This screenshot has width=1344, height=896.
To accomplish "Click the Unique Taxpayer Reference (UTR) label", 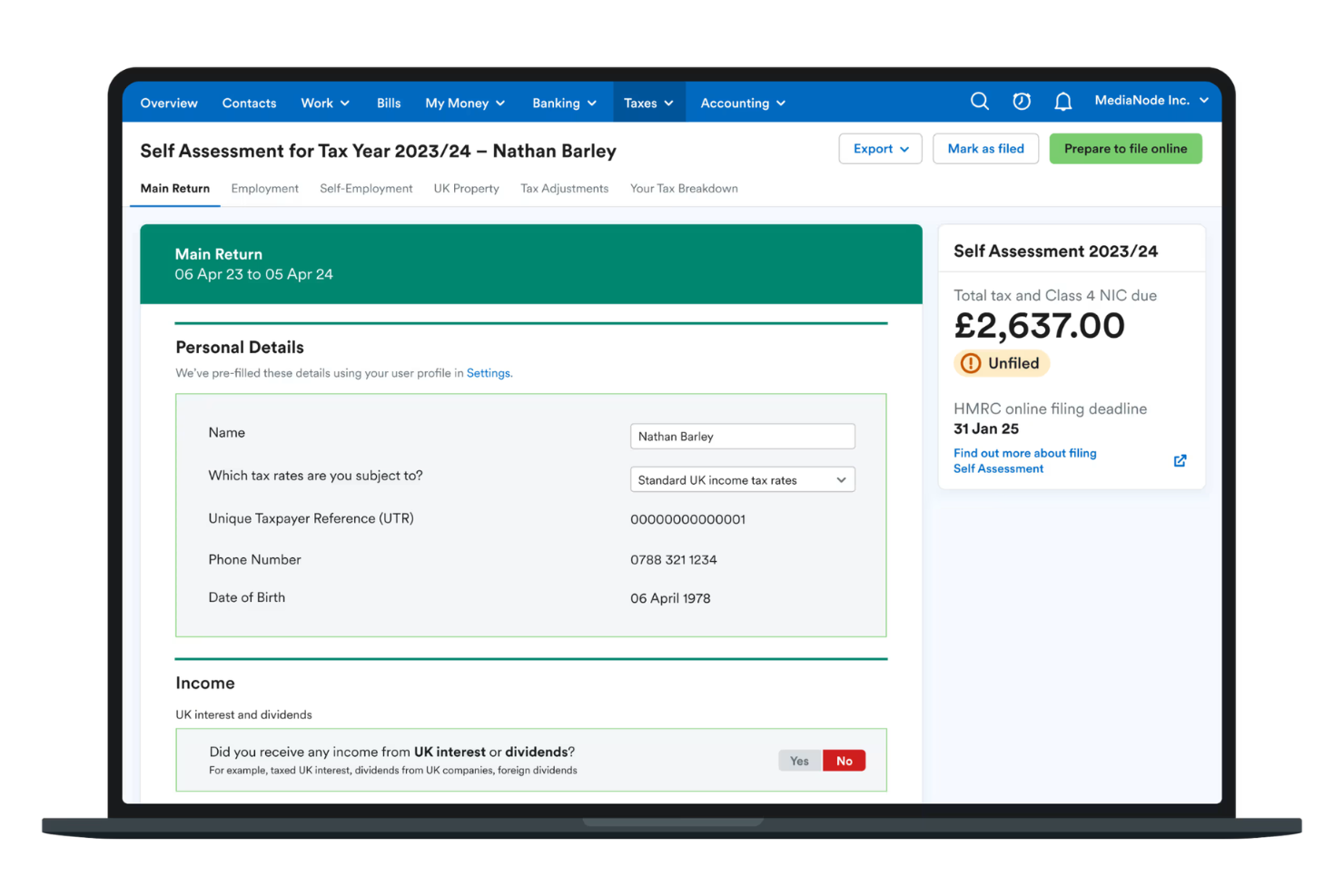I will [x=311, y=518].
